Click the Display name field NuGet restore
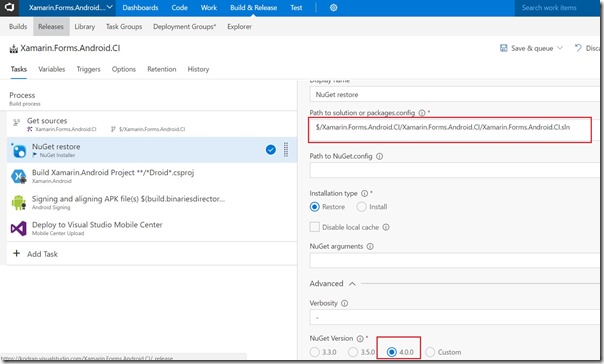This screenshot has height=364, width=604. click(x=455, y=94)
